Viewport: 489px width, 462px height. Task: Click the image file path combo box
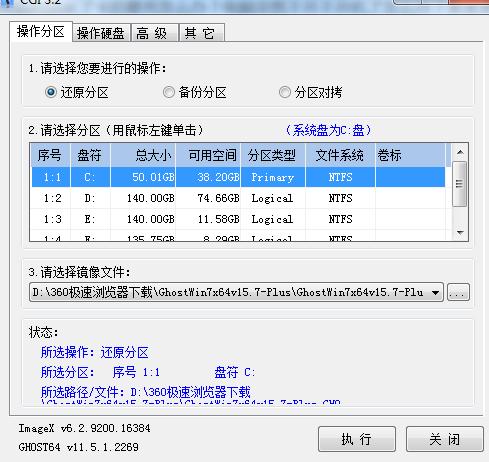[236, 292]
